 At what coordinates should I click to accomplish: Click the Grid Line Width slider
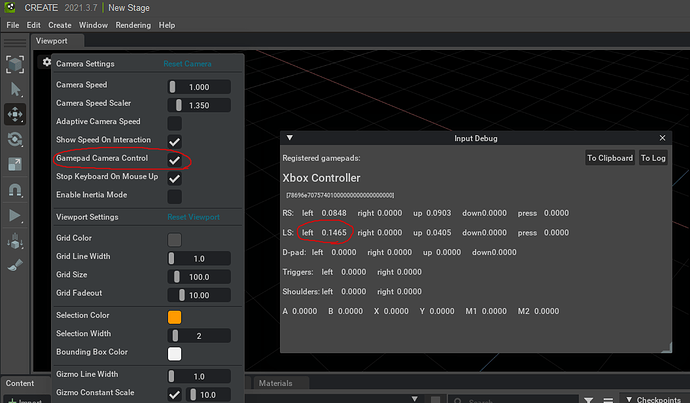click(199, 258)
